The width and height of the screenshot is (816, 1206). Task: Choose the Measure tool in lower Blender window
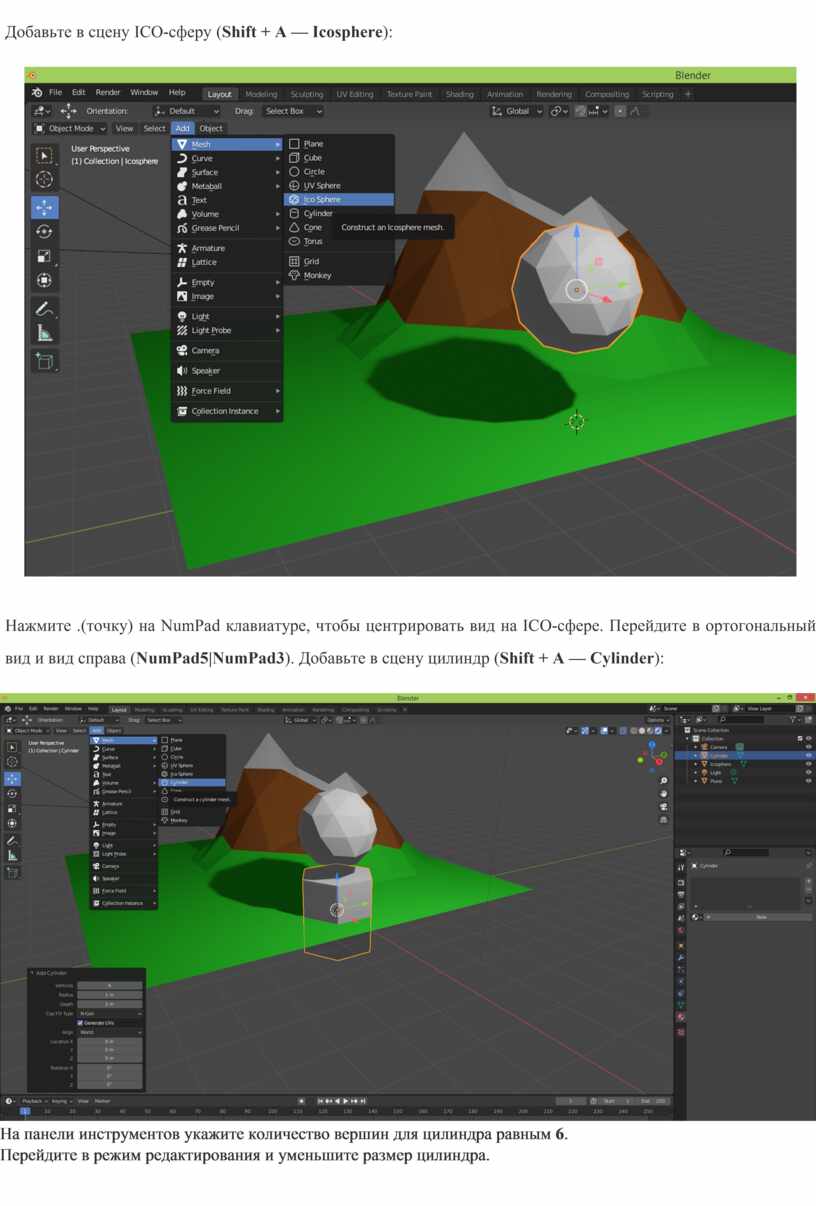tap(13, 855)
